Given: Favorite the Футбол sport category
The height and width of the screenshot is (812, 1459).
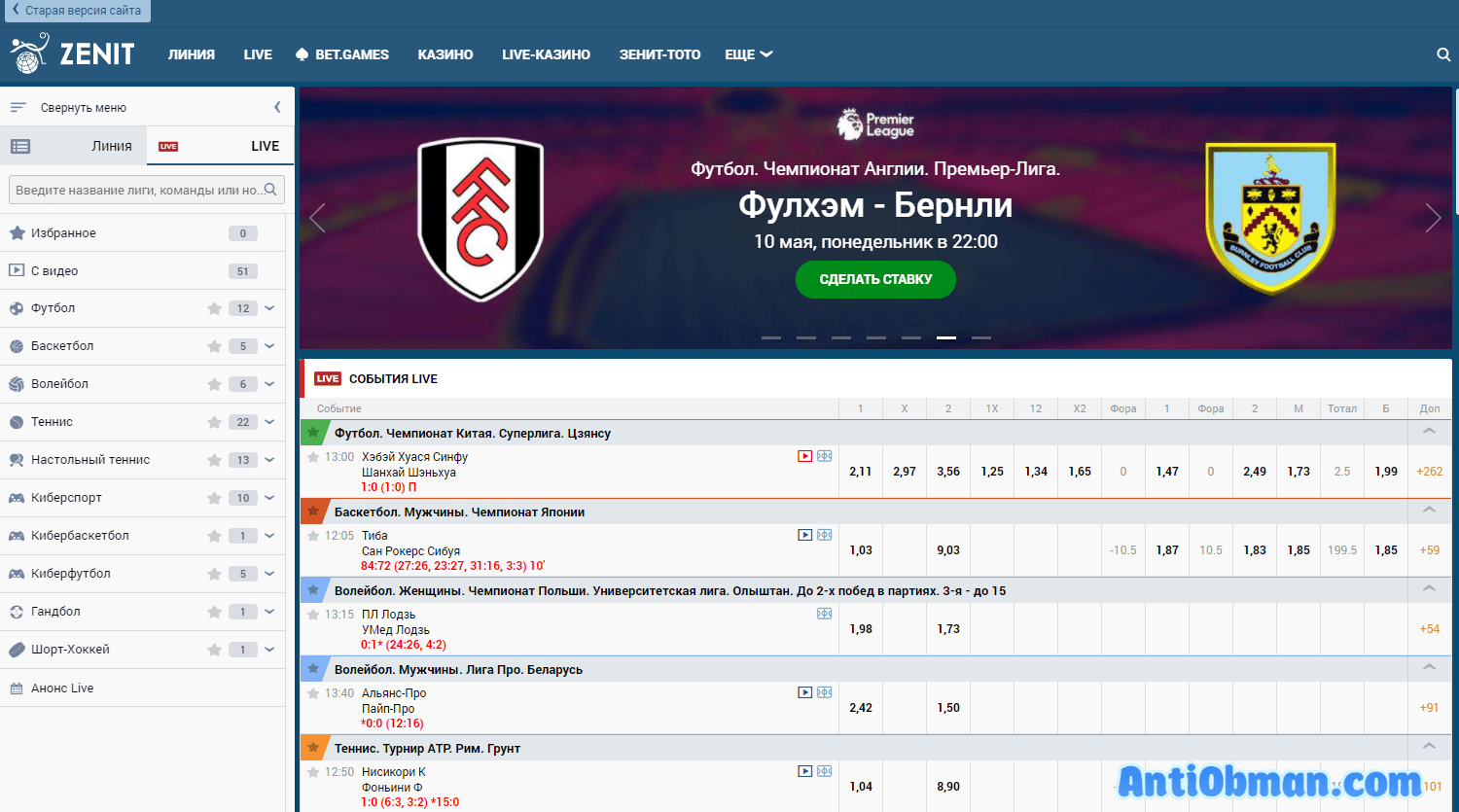Looking at the screenshot, I should coord(214,308).
